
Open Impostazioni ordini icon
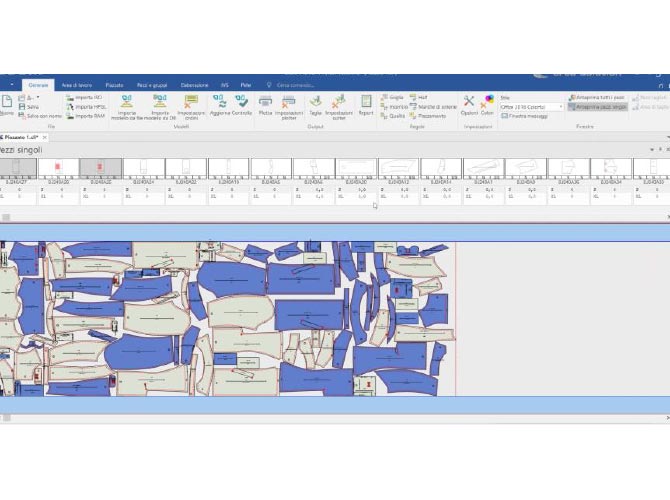[x=191, y=106]
